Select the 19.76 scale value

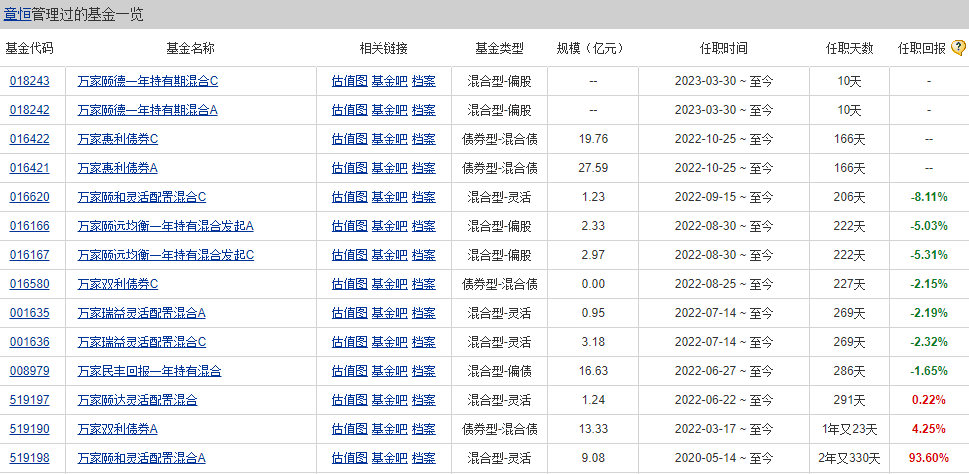[593, 139]
